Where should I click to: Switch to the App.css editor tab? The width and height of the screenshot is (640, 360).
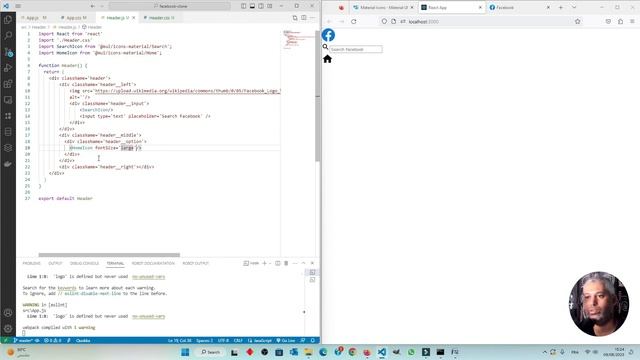[76, 18]
